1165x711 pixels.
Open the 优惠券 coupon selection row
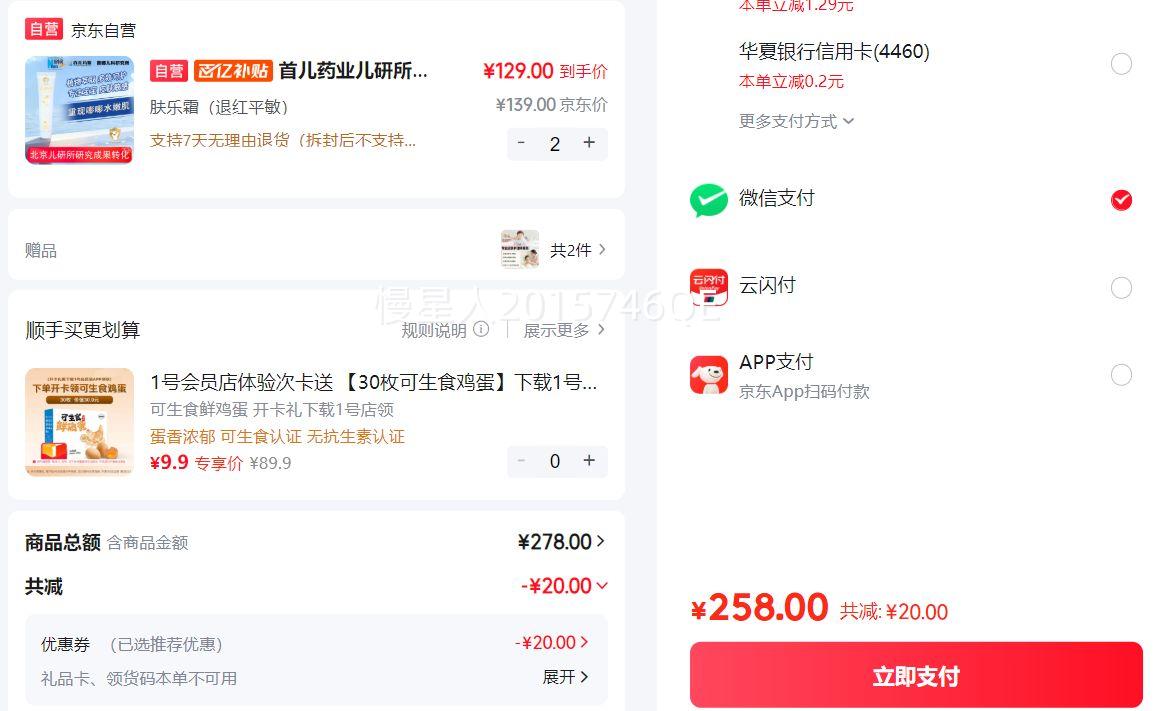click(551, 643)
